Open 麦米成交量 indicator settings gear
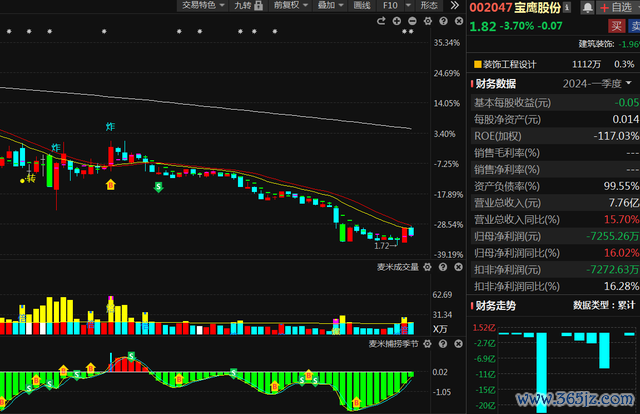 427,267
